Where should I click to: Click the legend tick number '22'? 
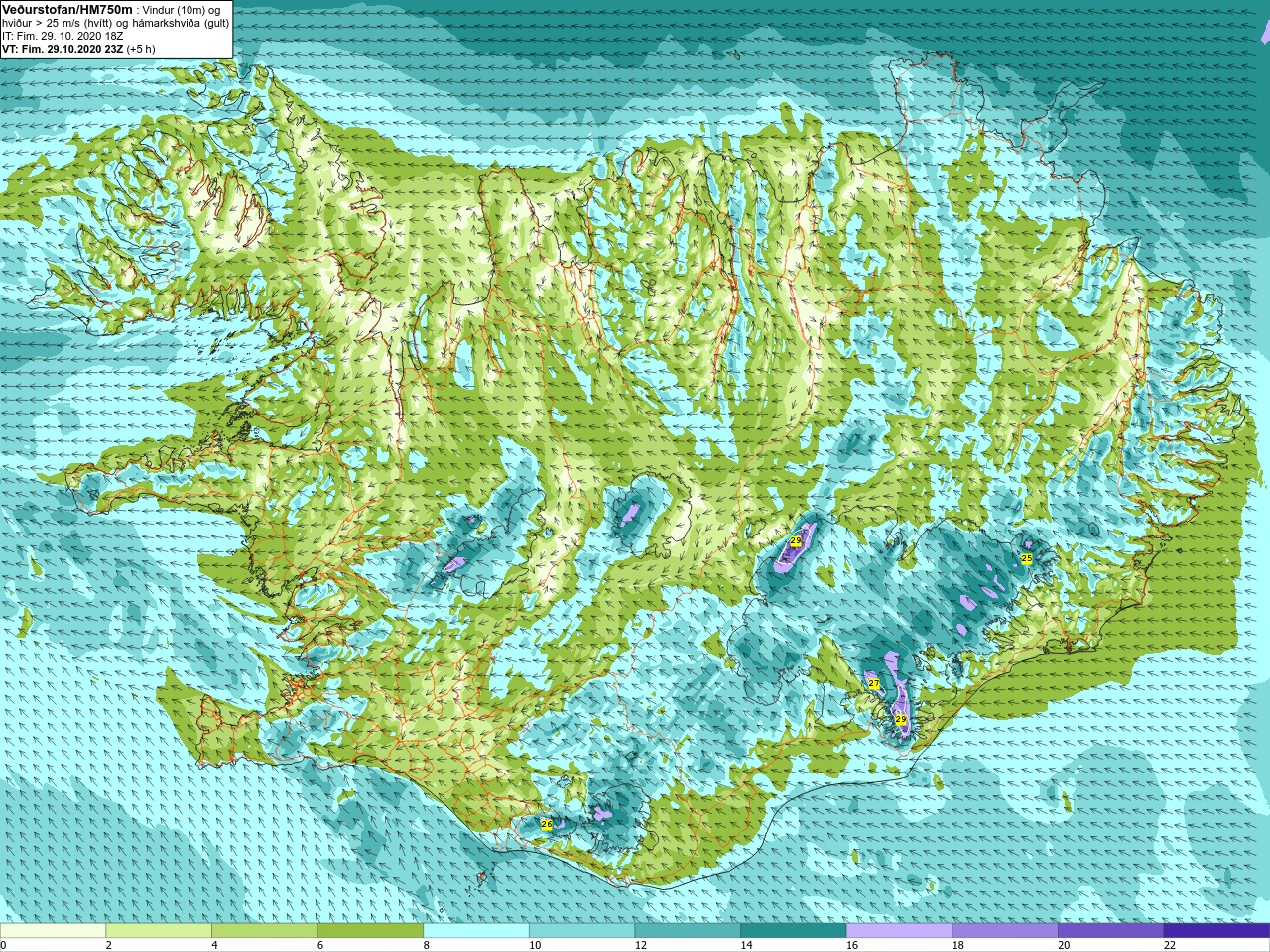point(1170,945)
